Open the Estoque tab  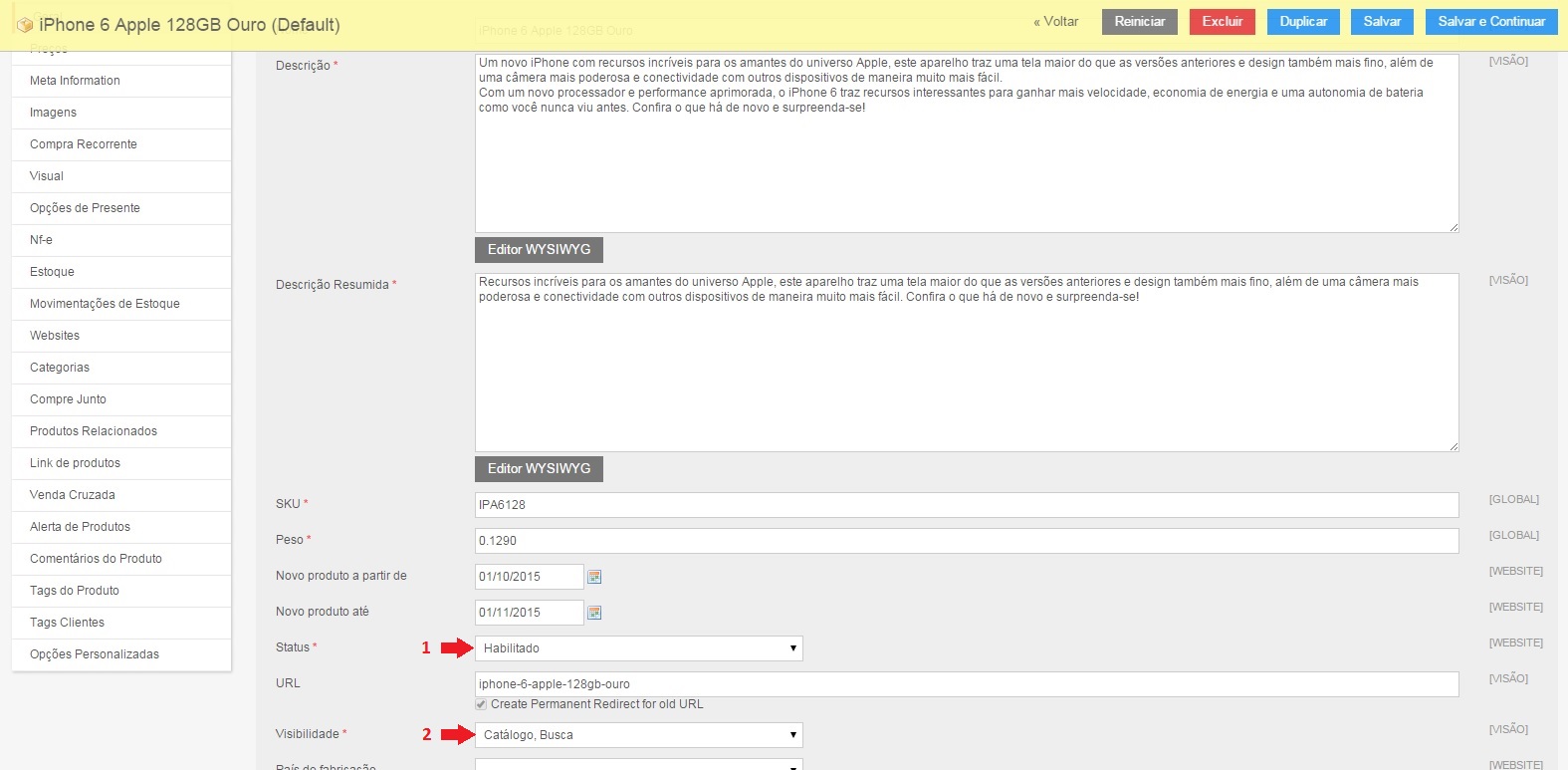pos(121,272)
